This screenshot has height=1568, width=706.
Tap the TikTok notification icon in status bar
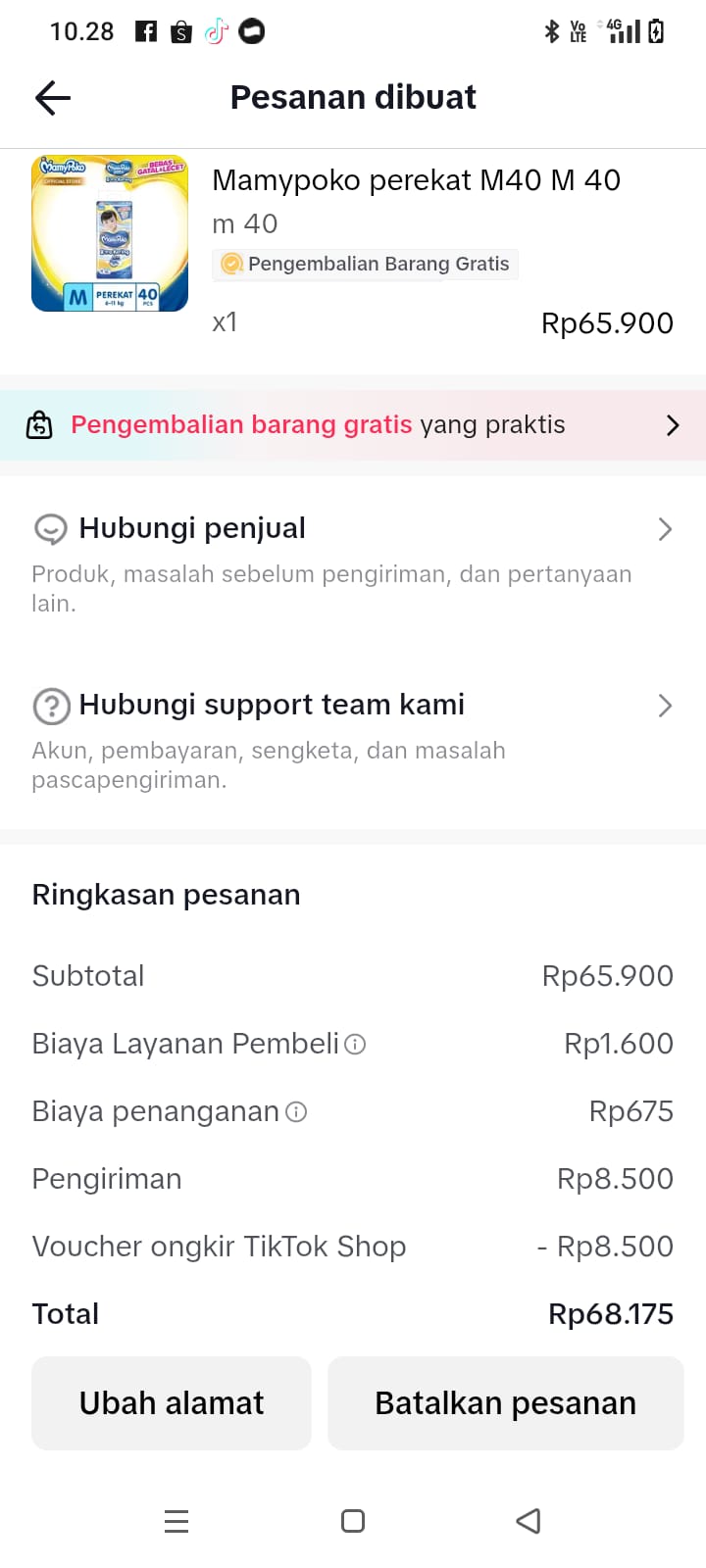click(216, 32)
